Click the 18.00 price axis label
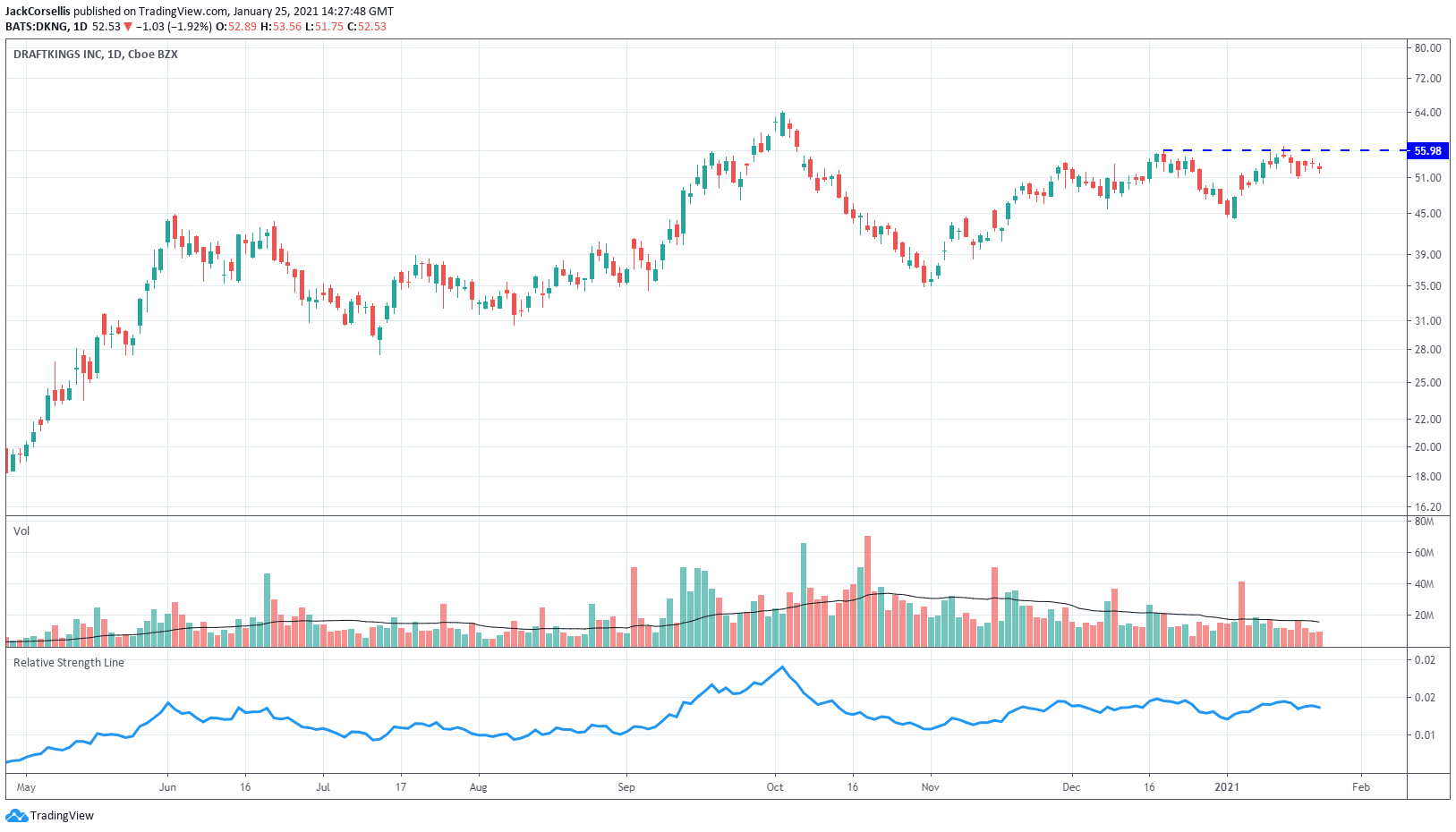 (1427, 477)
